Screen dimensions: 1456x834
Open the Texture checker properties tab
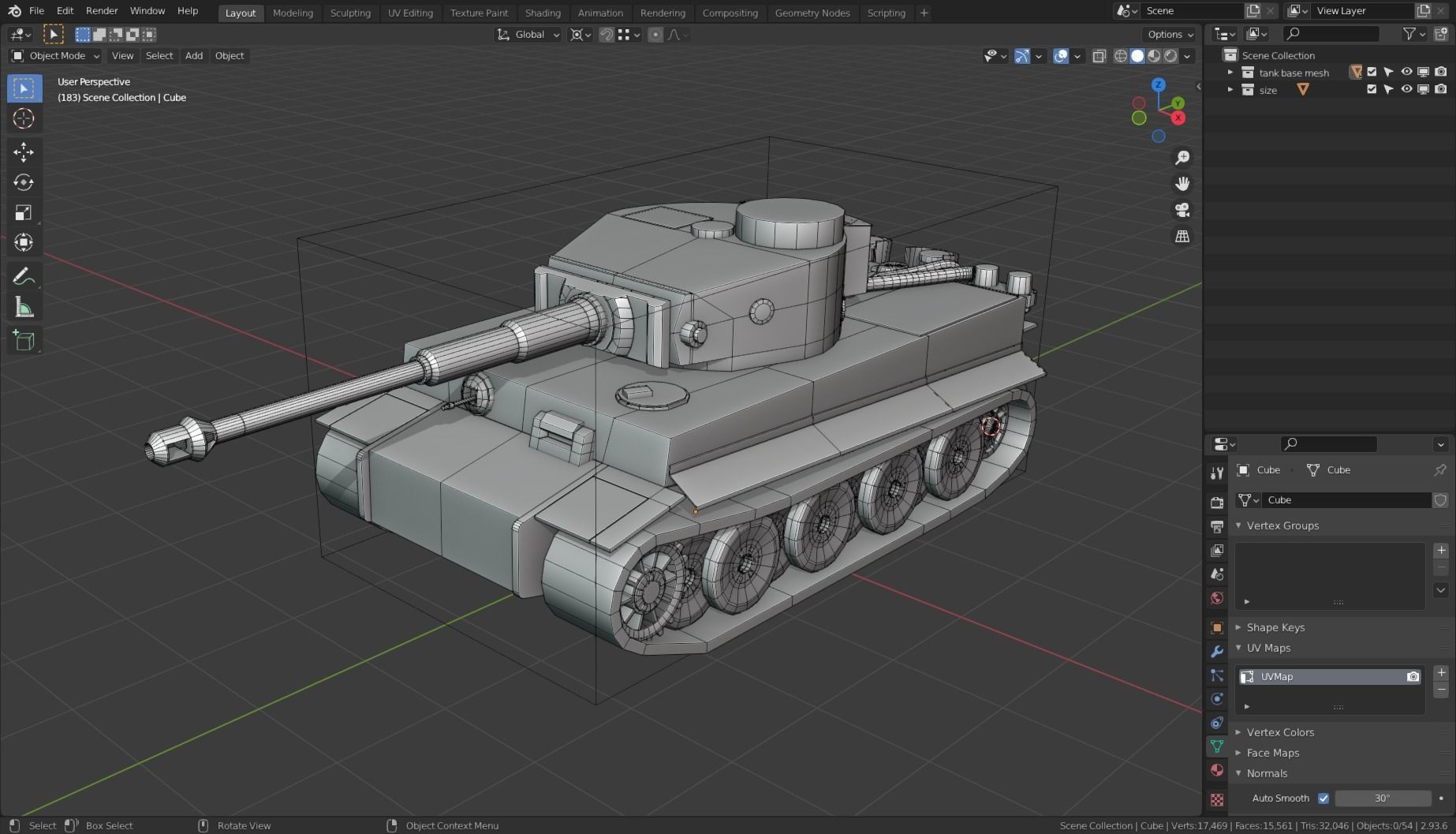[1217, 800]
